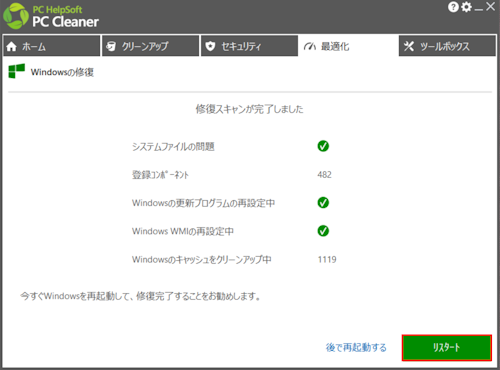This screenshot has height=370, width=500.
Task: Close the PC Cleaner window
Action: point(490,6)
